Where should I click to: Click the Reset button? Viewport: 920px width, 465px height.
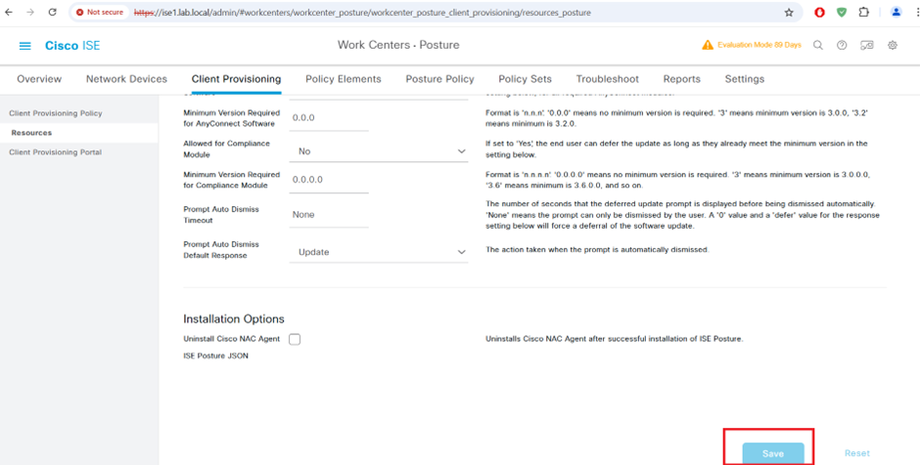(x=857, y=453)
